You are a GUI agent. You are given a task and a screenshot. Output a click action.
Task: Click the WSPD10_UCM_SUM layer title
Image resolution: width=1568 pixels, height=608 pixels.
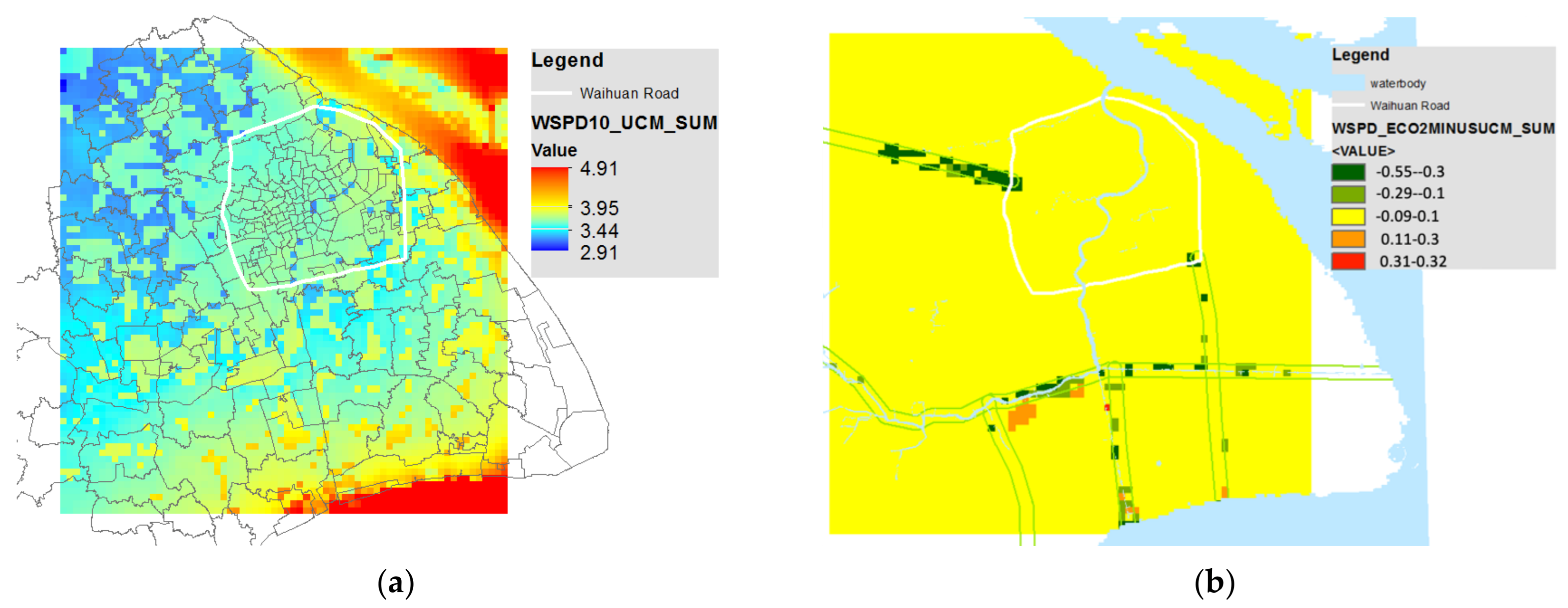click(624, 123)
